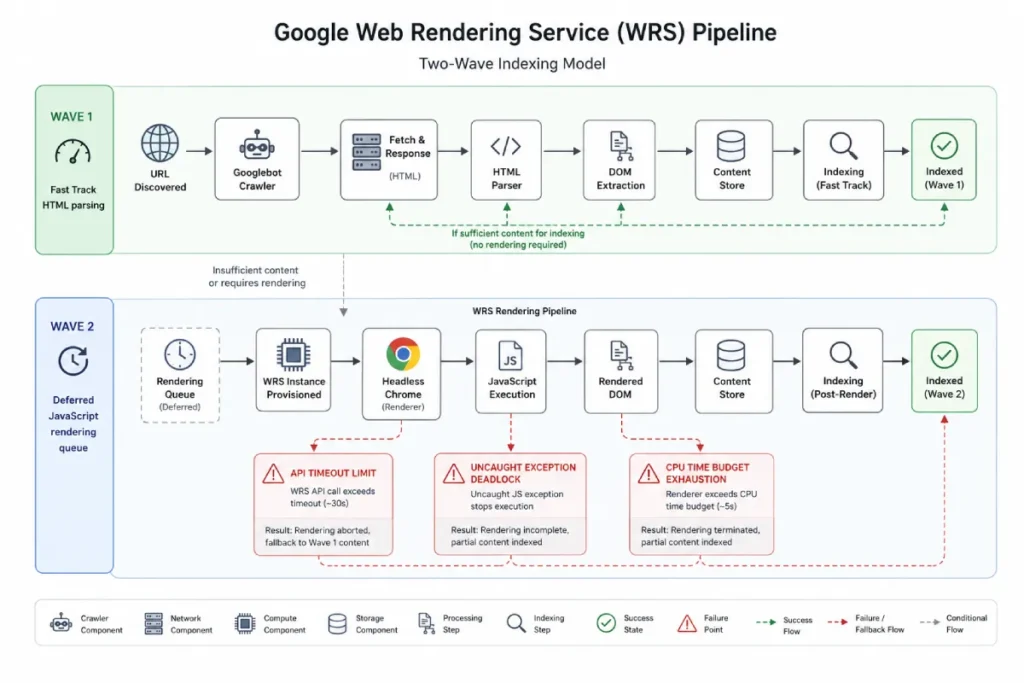
Task: Click the 'Google Web Rendering Service (WRS) Pipeline' title
Action: (x=525, y=33)
